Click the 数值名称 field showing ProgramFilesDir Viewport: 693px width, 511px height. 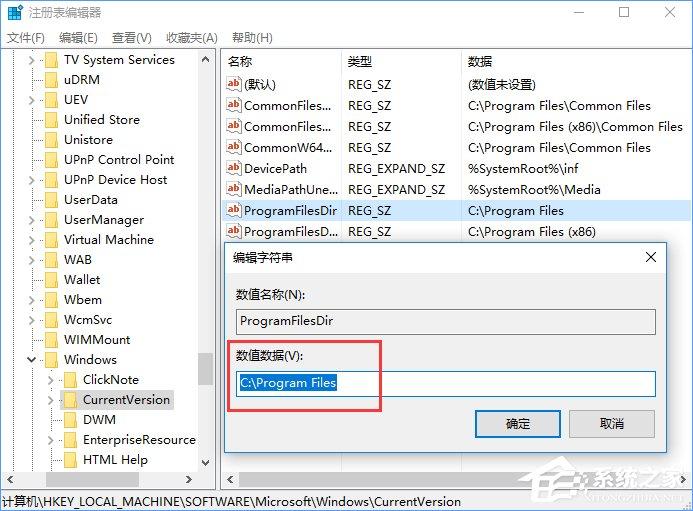(x=446, y=321)
